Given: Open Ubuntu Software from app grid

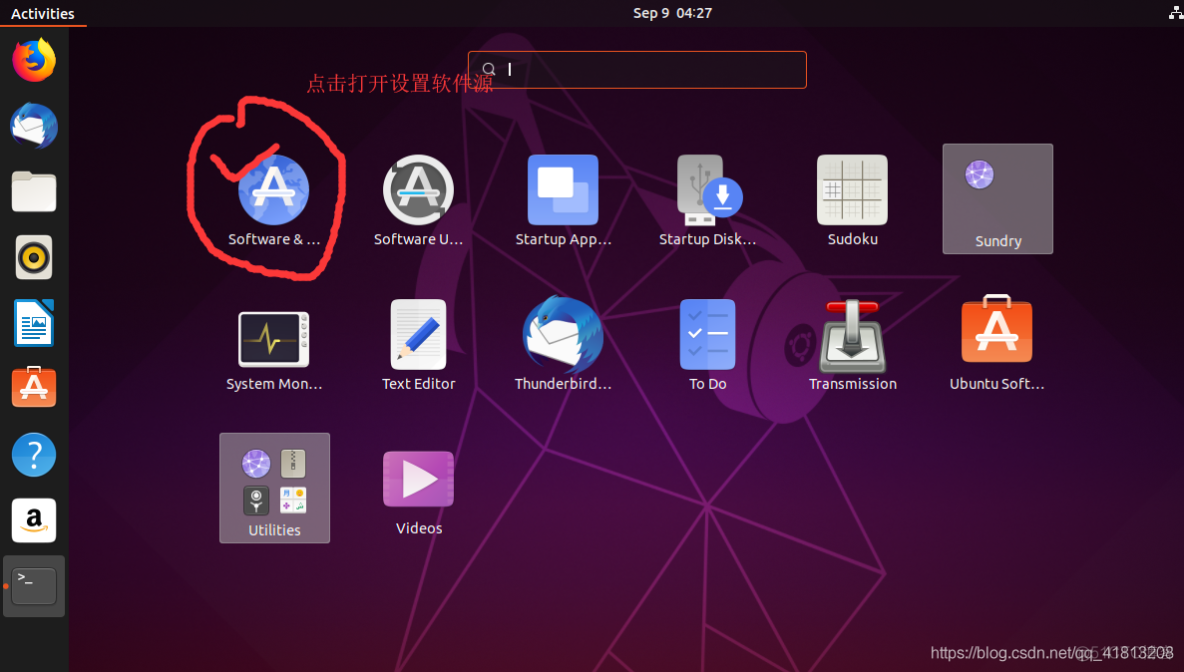Looking at the screenshot, I should click(997, 330).
